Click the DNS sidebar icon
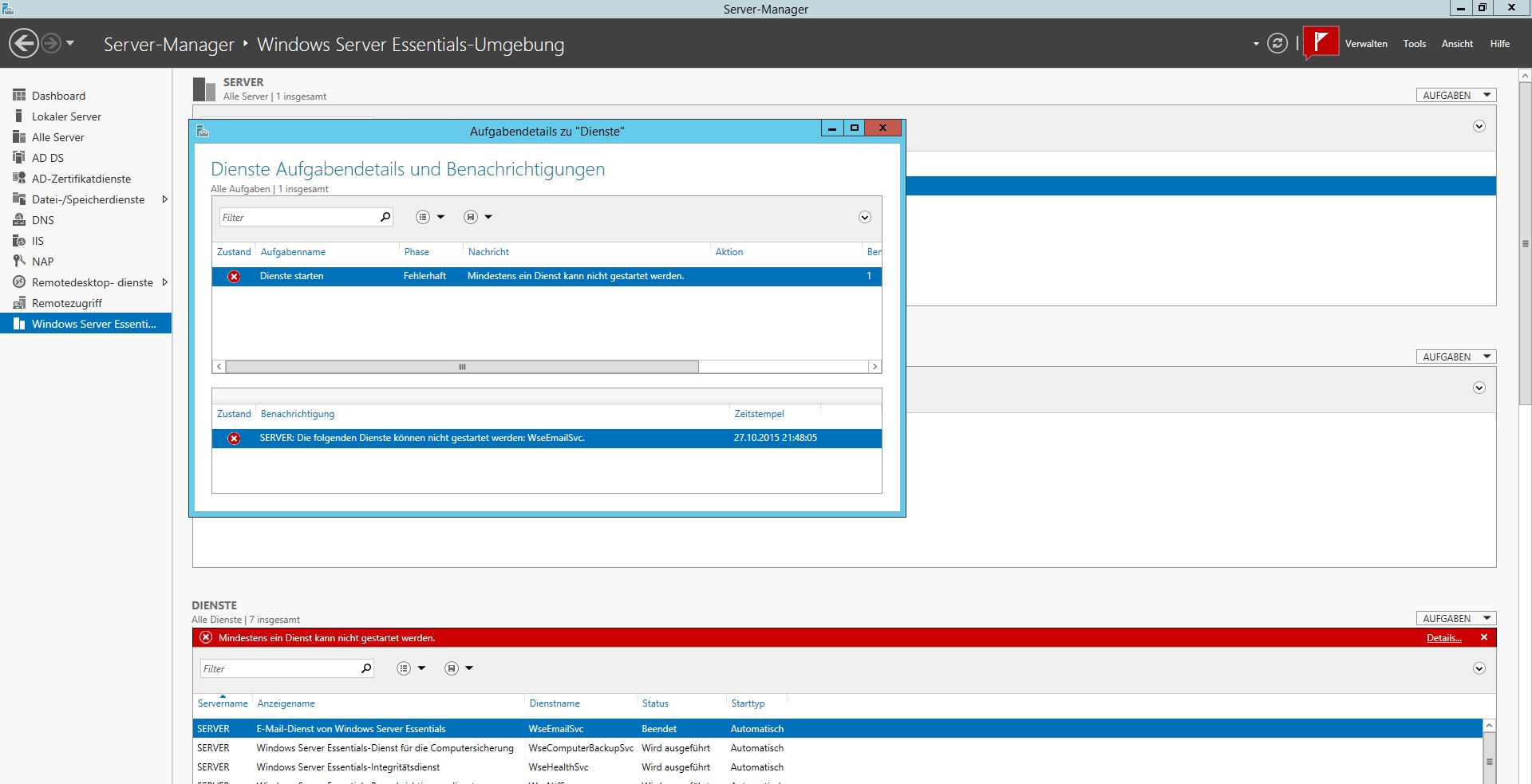The image size is (1532, 784). tap(19, 220)
